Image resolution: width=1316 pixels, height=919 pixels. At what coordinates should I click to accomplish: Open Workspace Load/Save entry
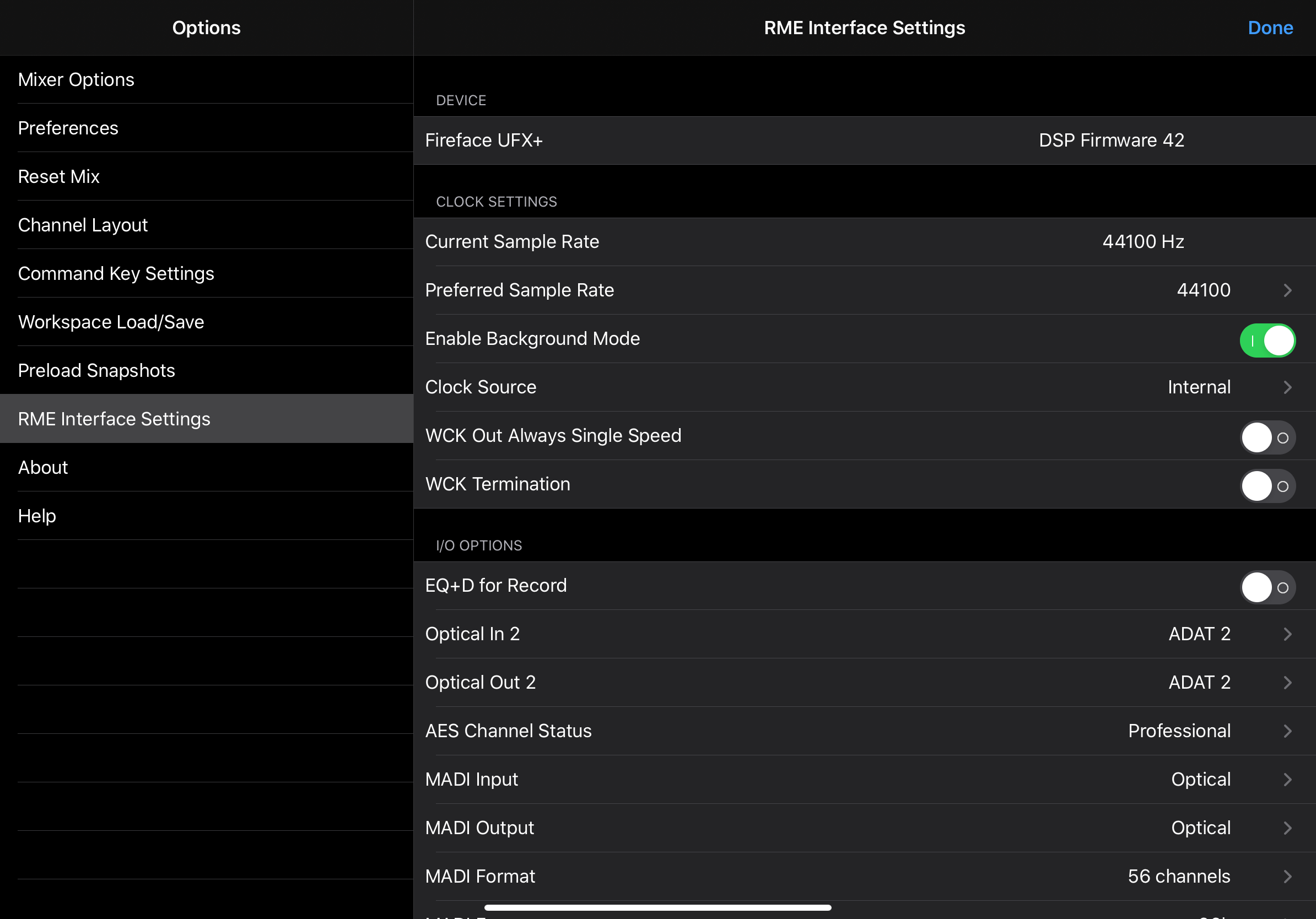pyautogui.click(x=111, y=322)
